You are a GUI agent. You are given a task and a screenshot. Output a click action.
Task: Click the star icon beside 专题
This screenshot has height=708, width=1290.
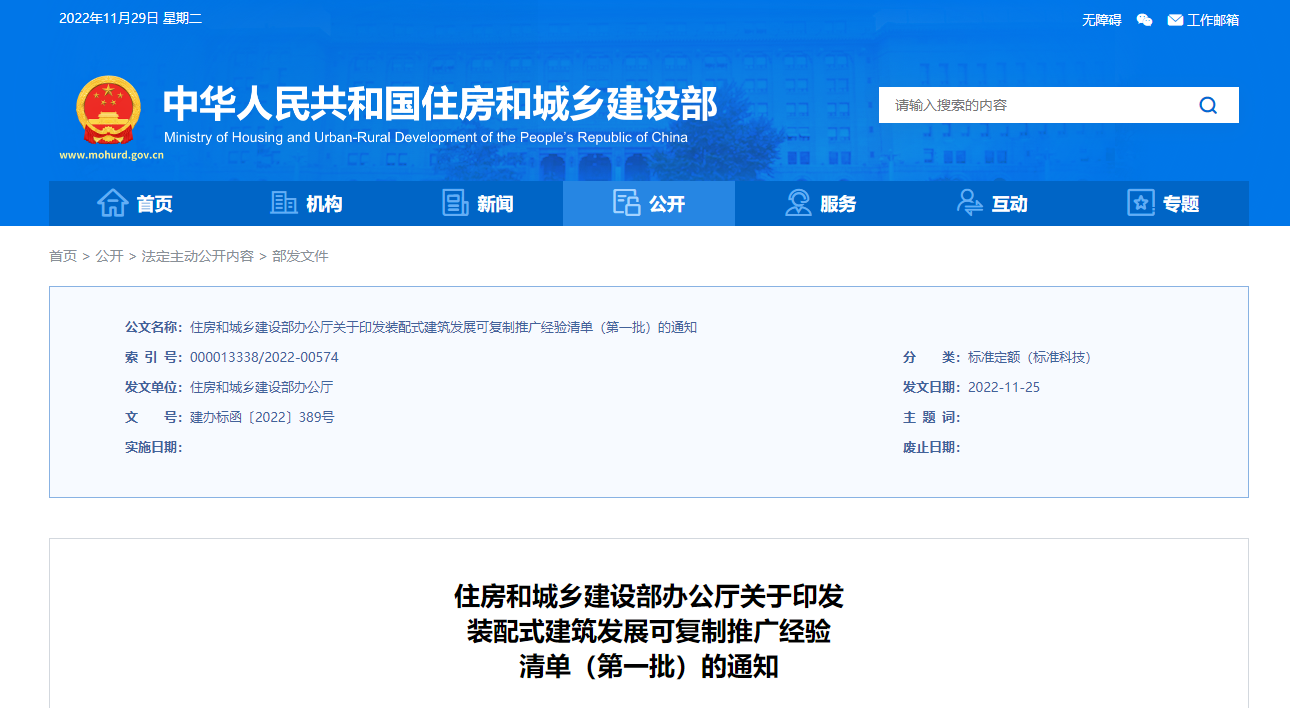coord(1140,203)
